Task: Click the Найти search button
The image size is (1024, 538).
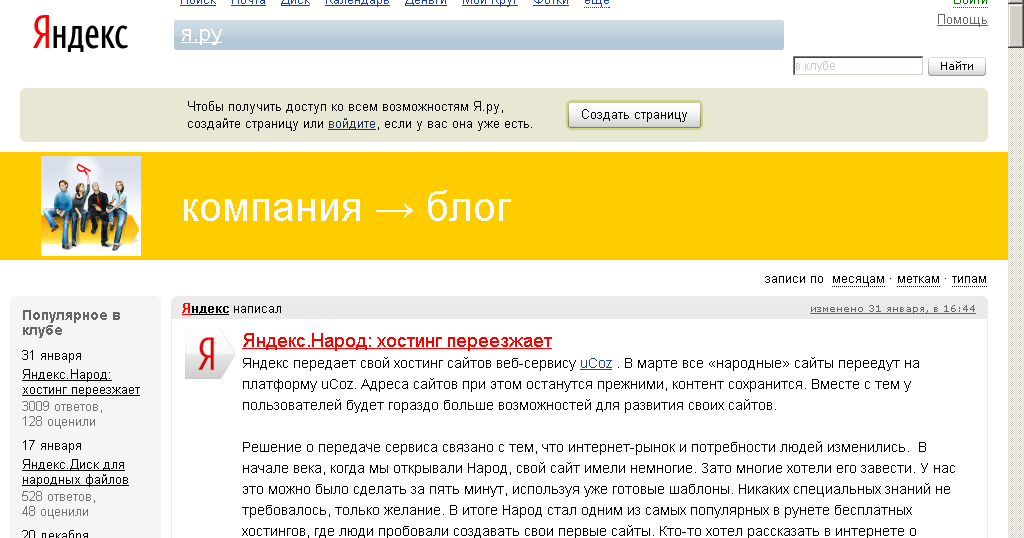Action: tap(957, 66)
